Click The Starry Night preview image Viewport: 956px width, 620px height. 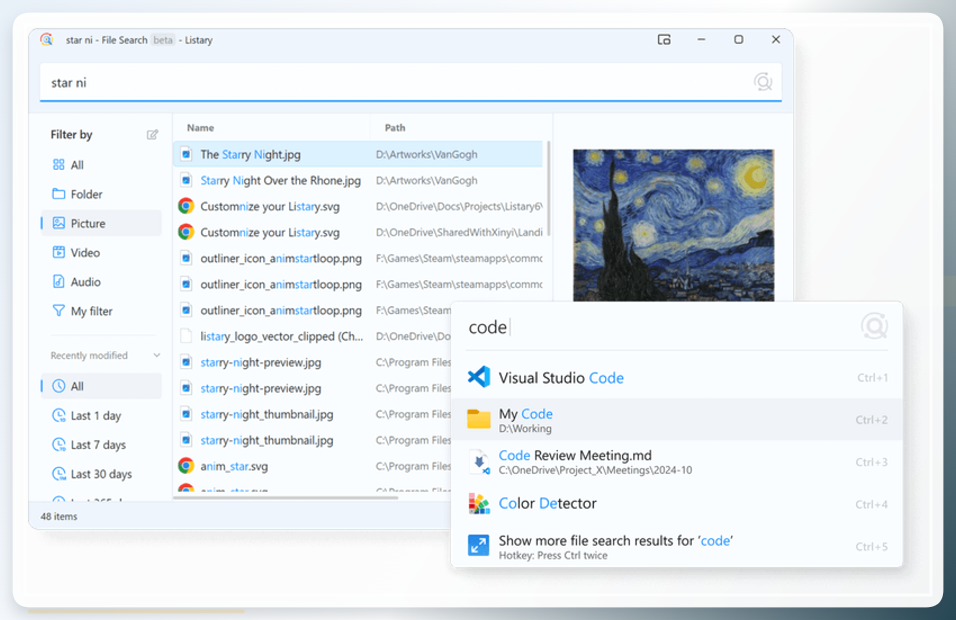point(673,225)
